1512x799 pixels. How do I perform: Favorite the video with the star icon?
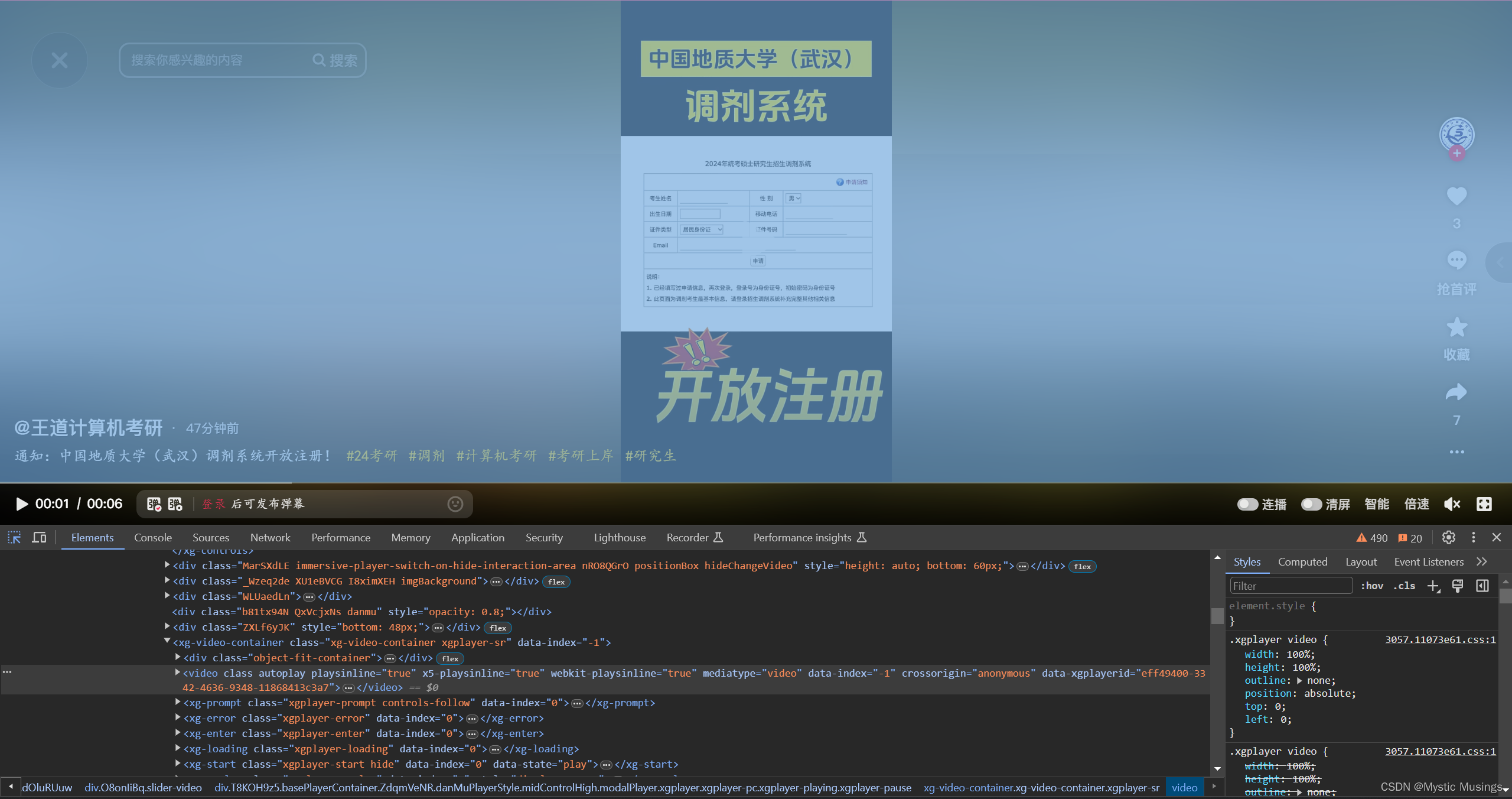[x=1456, y=327]
